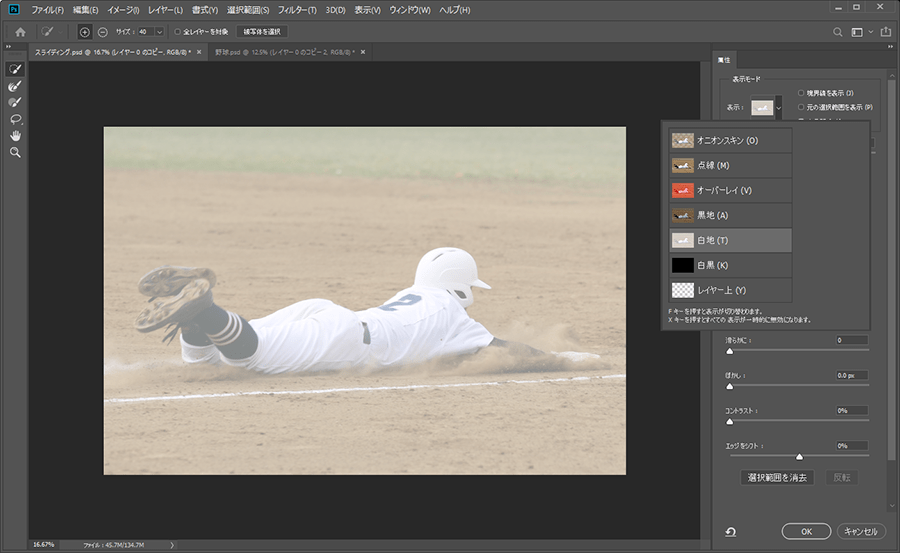The height and width of the screenshot is (553, 900).
Task: Click the エッジをシフト slider handle
Action: 799,456
